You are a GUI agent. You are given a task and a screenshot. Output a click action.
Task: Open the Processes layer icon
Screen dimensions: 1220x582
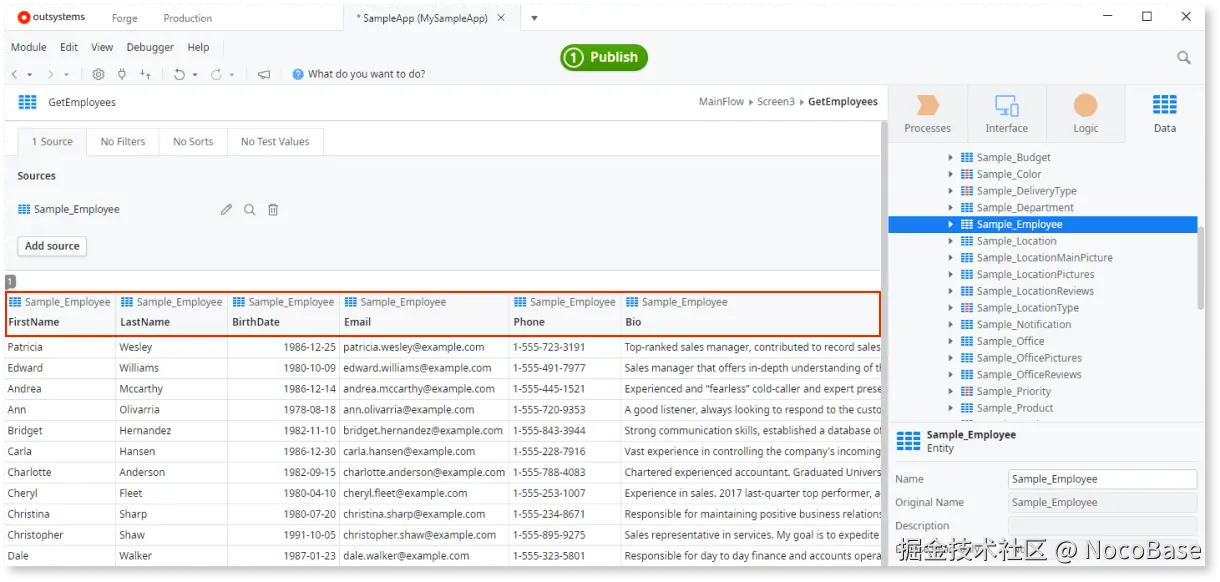click(927, 113)
